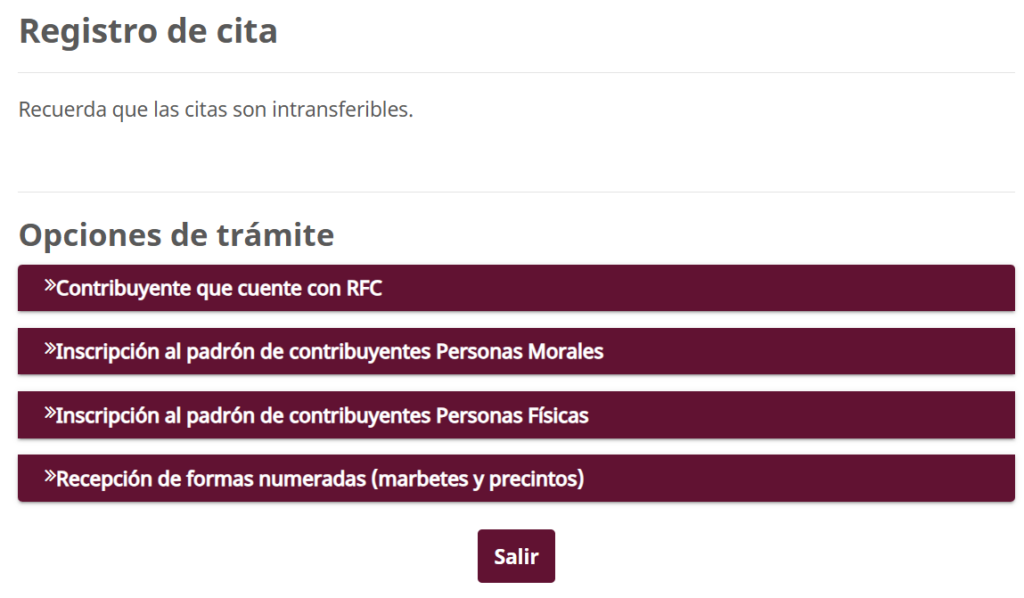The image size is (1024, 598).
Task: Open the Personas Morales trámite options
Action: [x=512, y=351]
